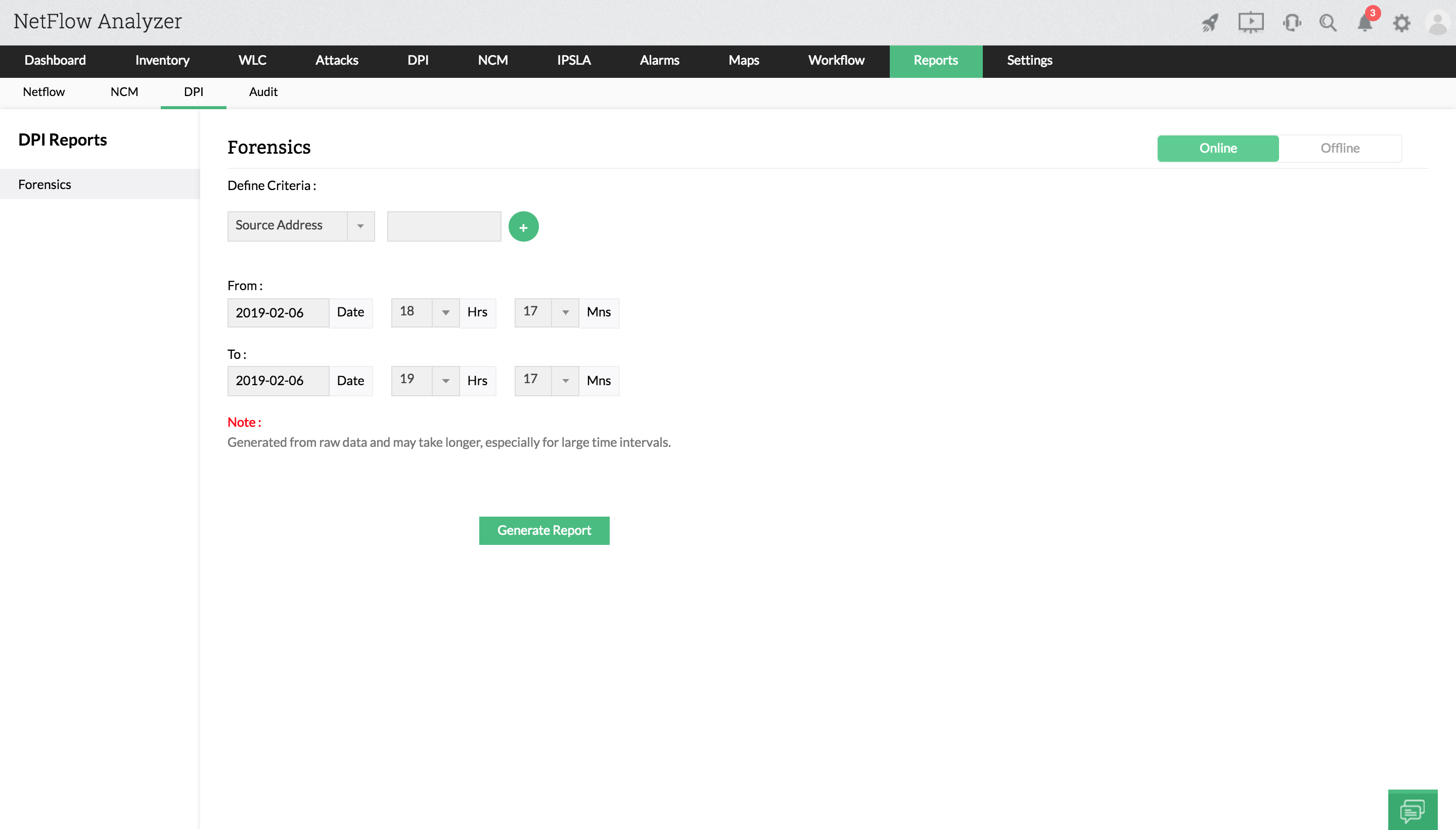Switch to the Audit reports tab
The image size is (1456, 830).
click(263, 92)
